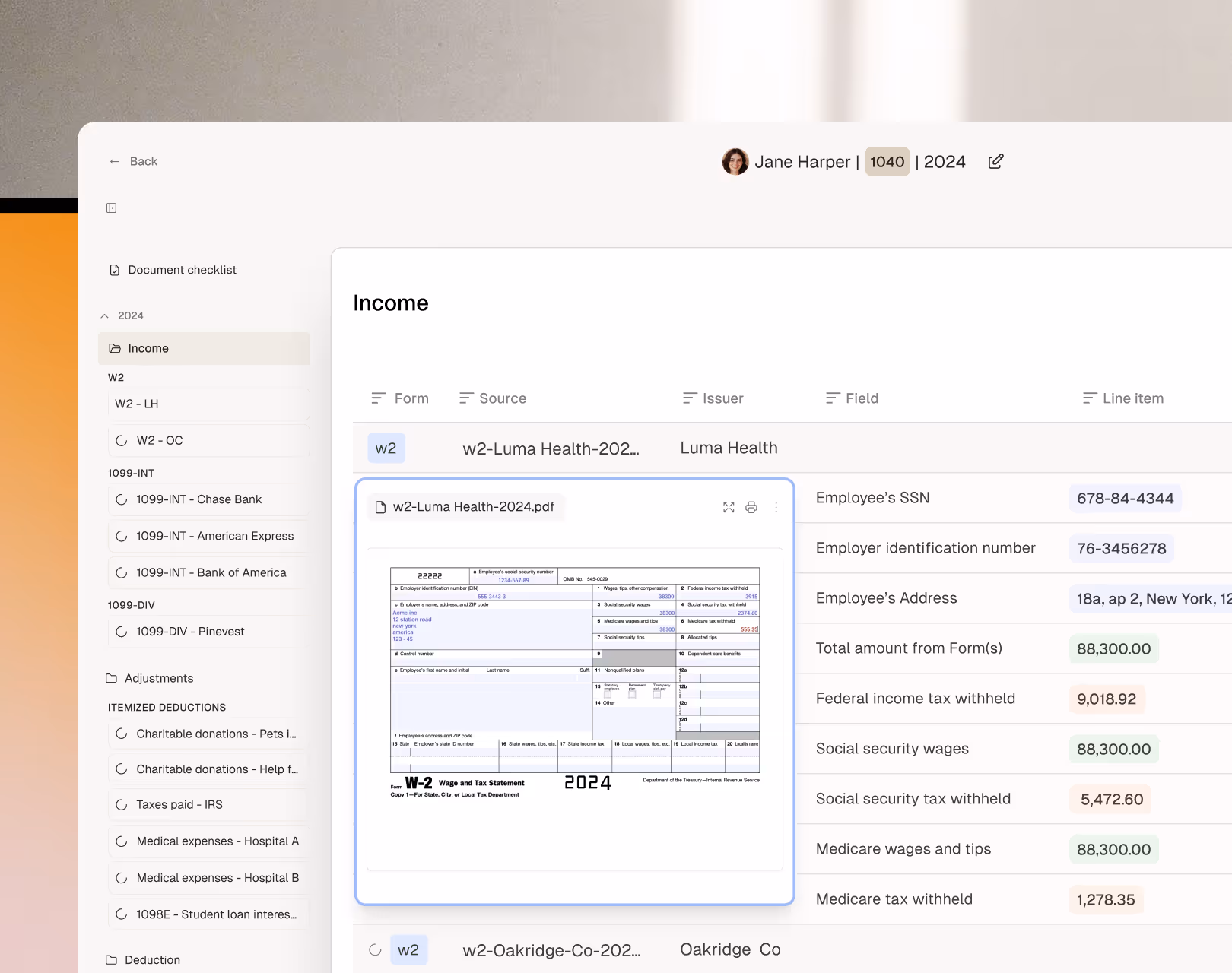Click Federal income tax withheld value 9,018.92
Image resolution: width=1232 pixels, height=973 pixels.
tap(1107, 699)
